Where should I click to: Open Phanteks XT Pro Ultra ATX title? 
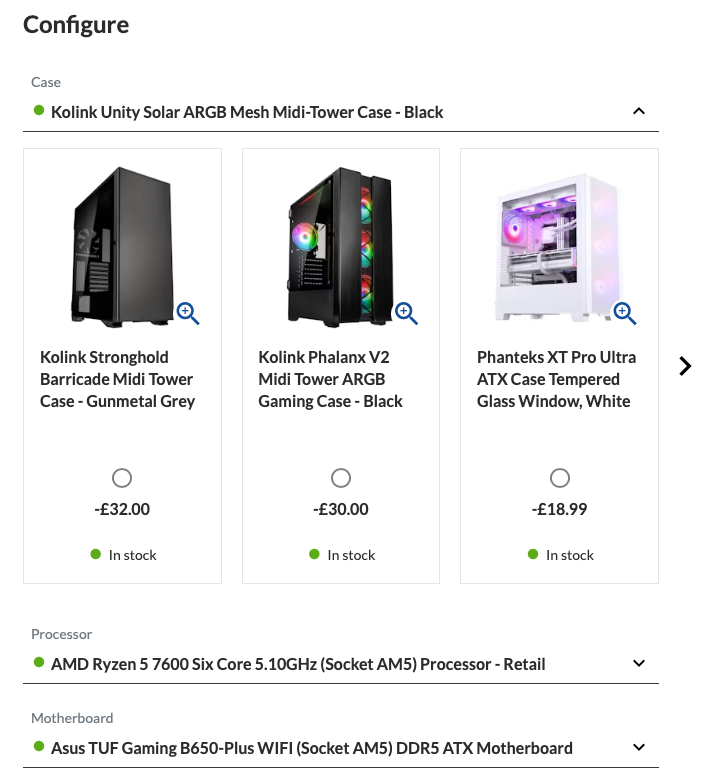[x=556, y=379]
